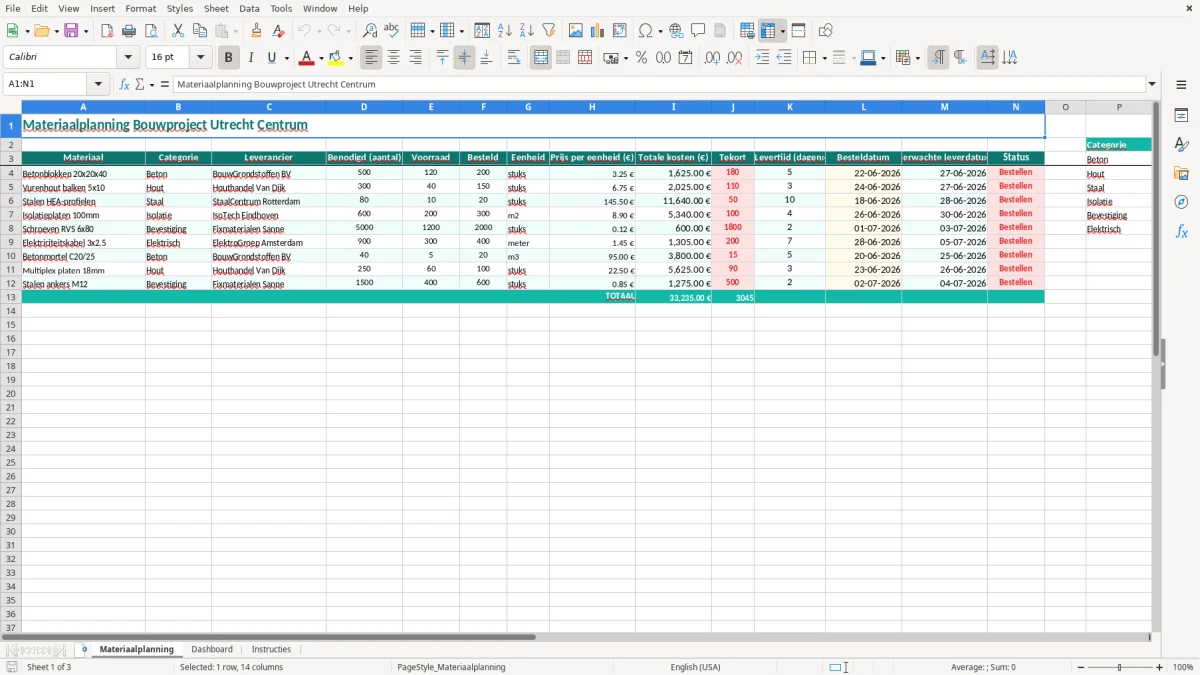Run the Spelling check icon
Viewport: 1200px width, 675px height.
392,31
